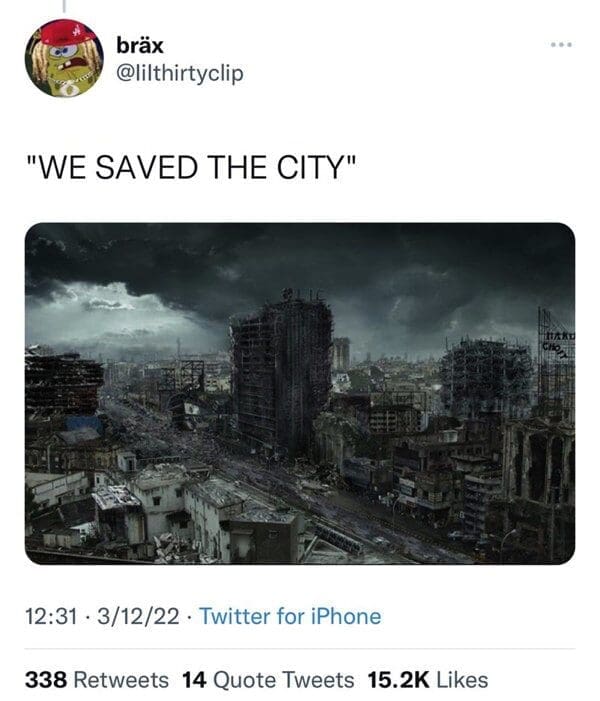
Task: Click the word Retweets label
Action: pos(121,680)
